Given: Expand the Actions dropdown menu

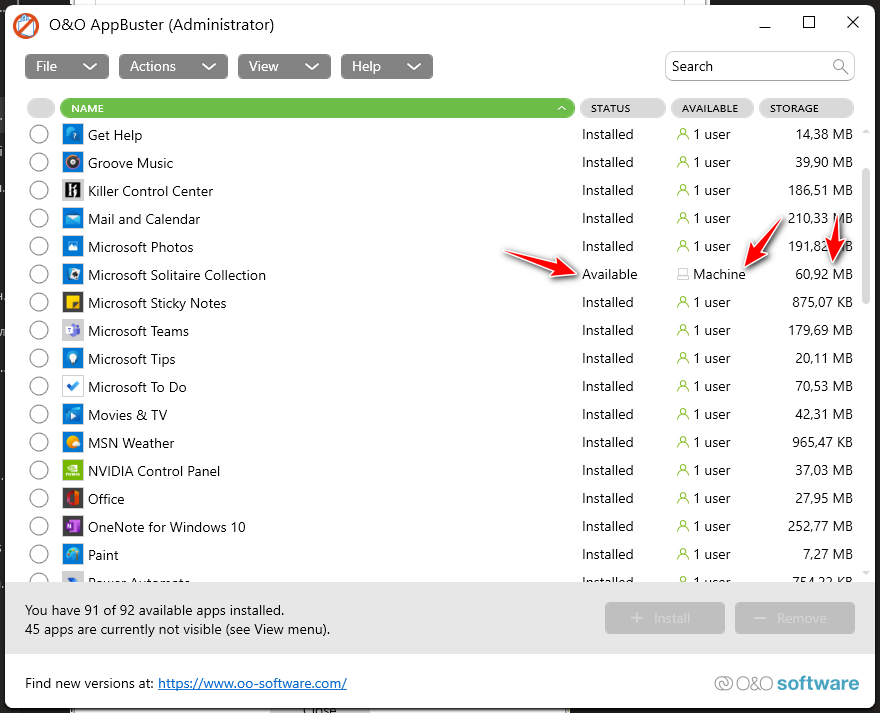Looking at the screenshot, I should [x=172, y=67].
